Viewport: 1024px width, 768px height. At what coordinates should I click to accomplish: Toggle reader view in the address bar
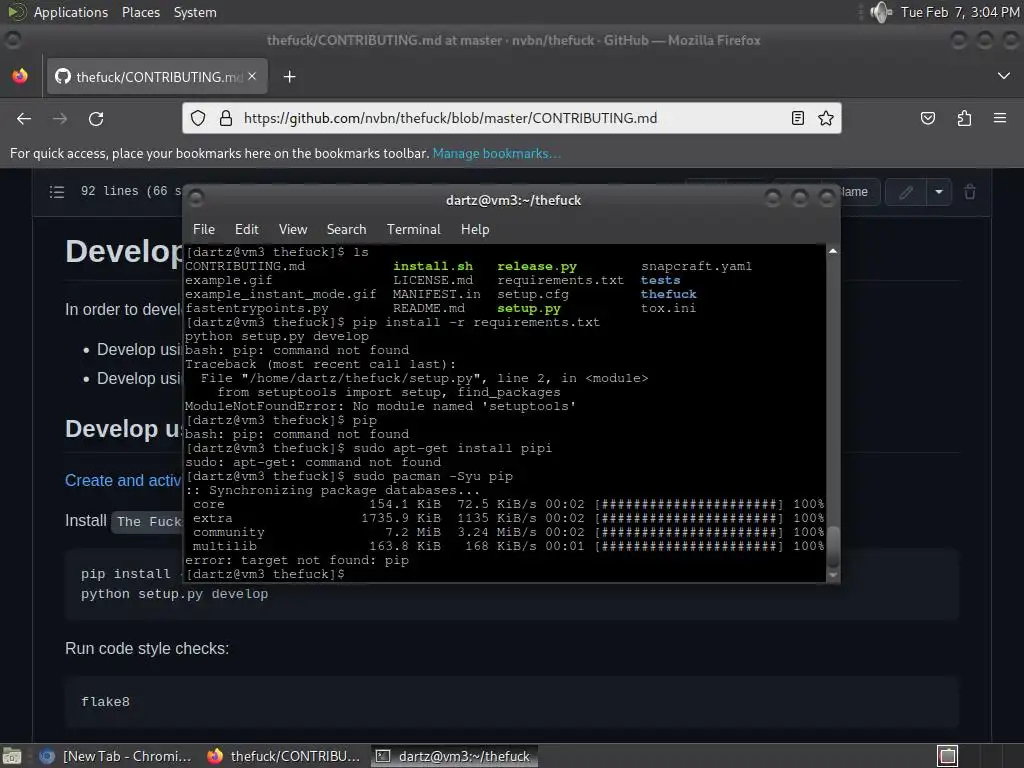click(x=797, y=118)
